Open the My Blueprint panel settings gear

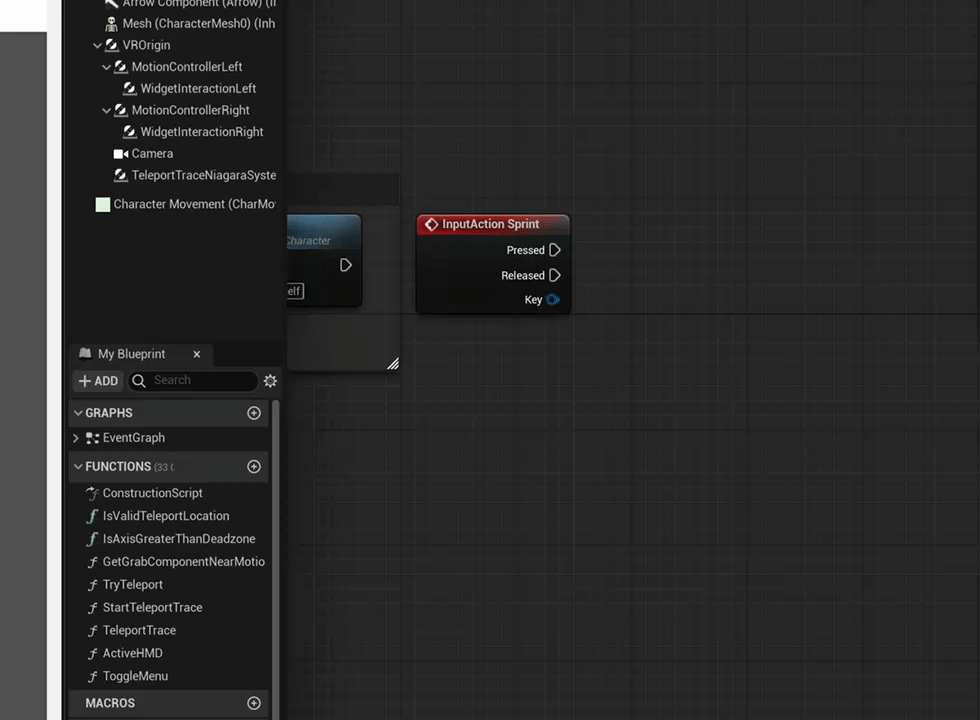pyautogui.click(x=269, y=380)
